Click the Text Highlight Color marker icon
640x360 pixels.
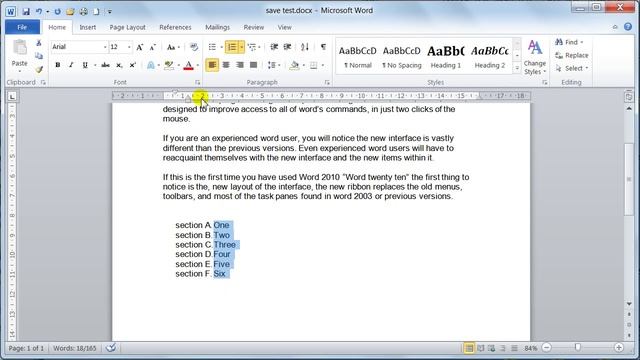169,65
